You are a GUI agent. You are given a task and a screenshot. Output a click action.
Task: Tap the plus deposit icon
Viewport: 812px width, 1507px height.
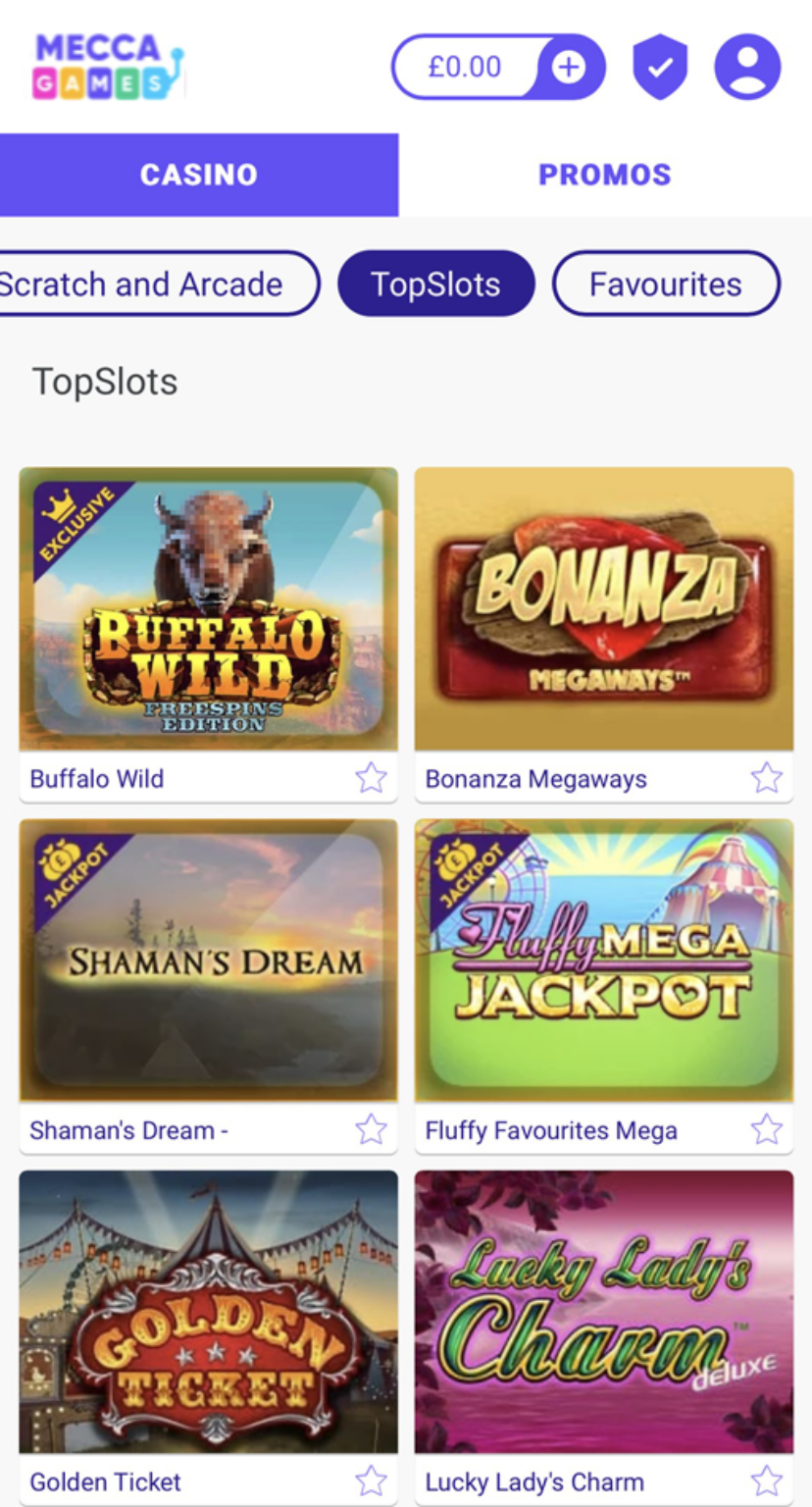pos(569,67)
